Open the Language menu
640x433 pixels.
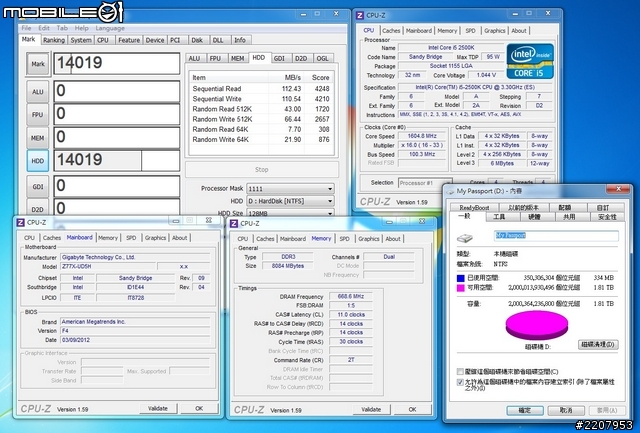click(x=110, y=28)
